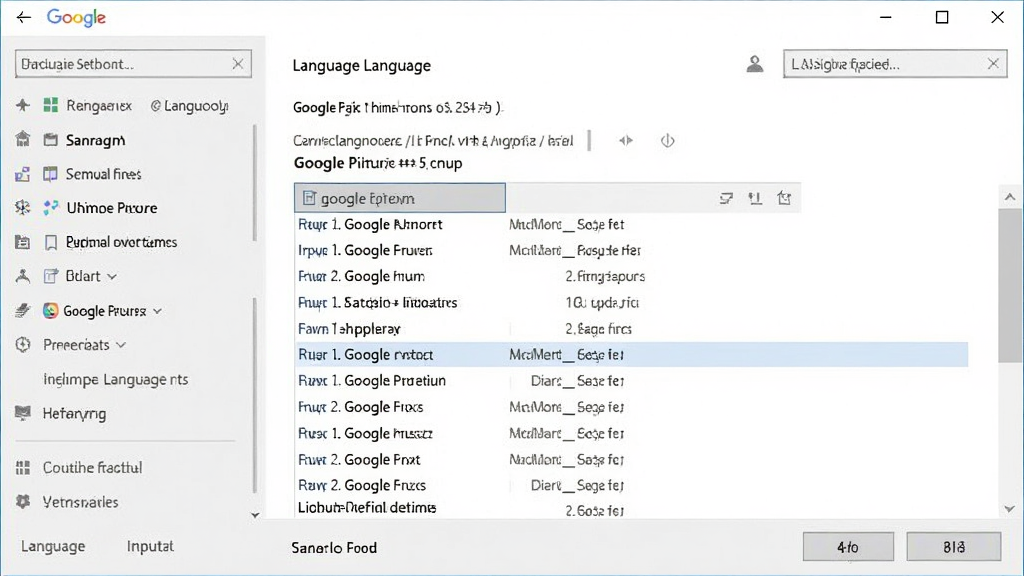Click the green grid icon for Rengaenex
1024x576 pixels.
[x=51, y=105]
